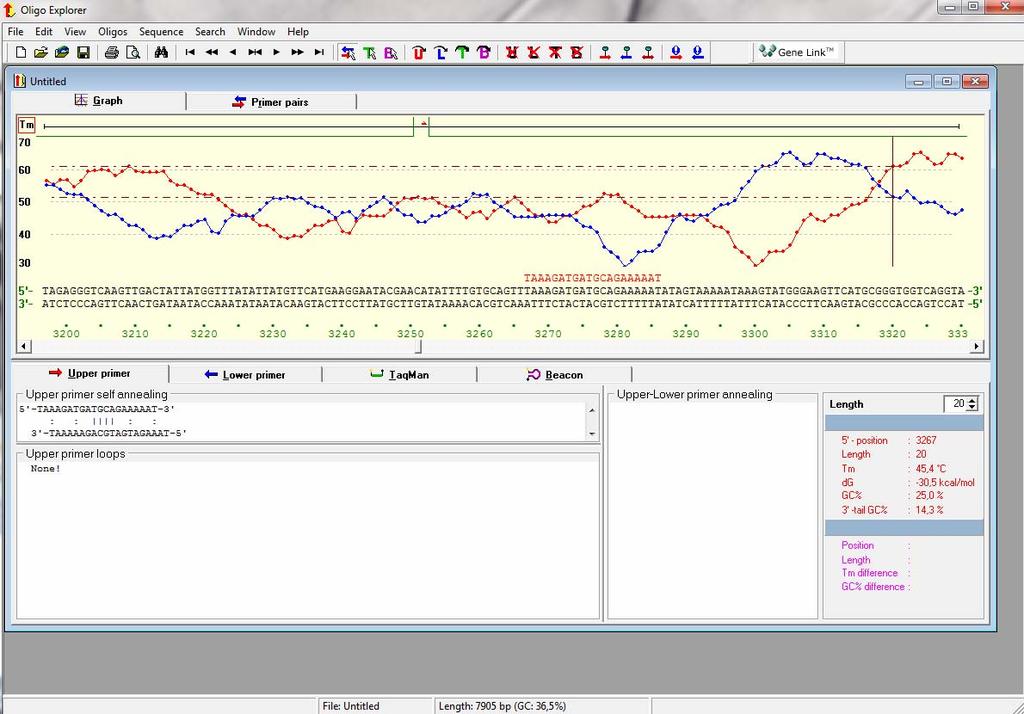Click the second green pin marker icon
The height and width of the screenshot is (714, 1024).
point(627,52)
